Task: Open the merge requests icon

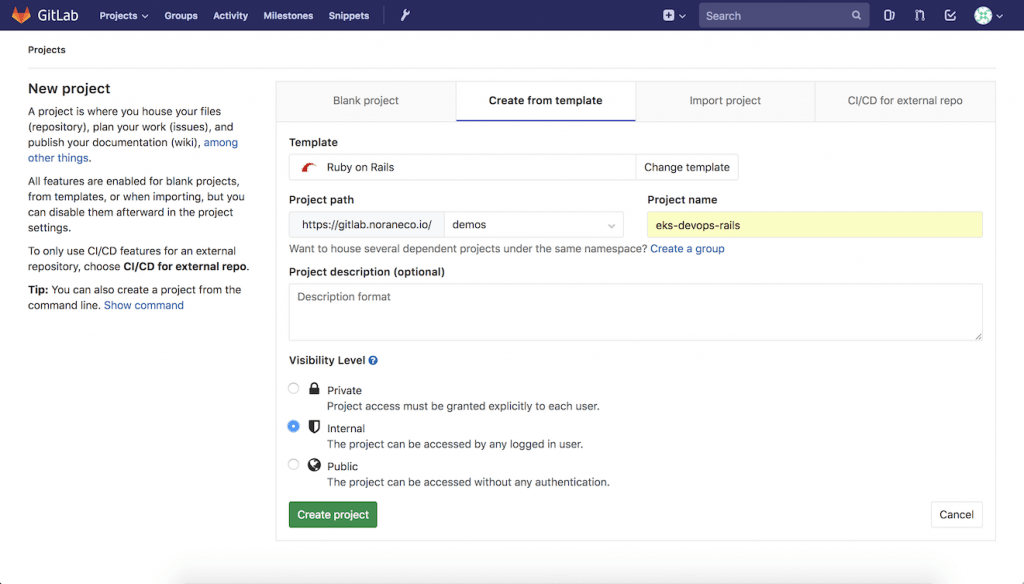Action: pos(920,15)
